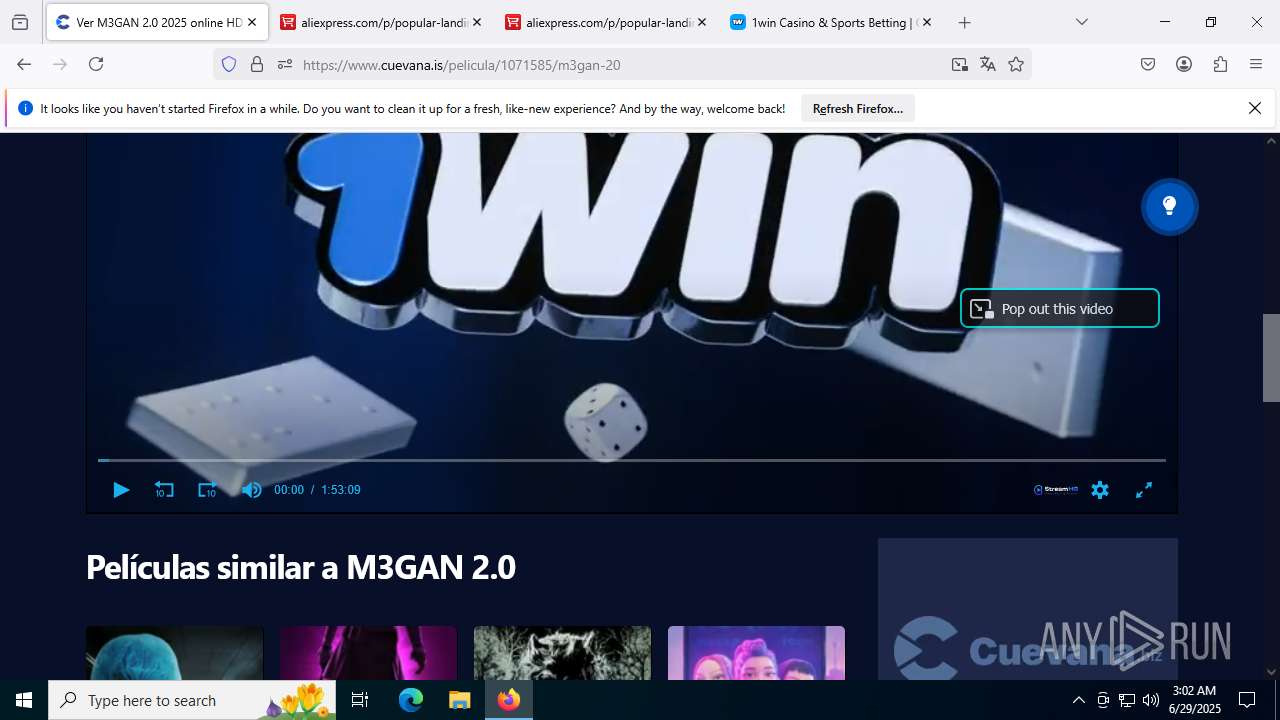Image resolution: width=1280 pixels, height=720 pixels.
Task: Translate this page icon
Action: click(x=988, y=64)
